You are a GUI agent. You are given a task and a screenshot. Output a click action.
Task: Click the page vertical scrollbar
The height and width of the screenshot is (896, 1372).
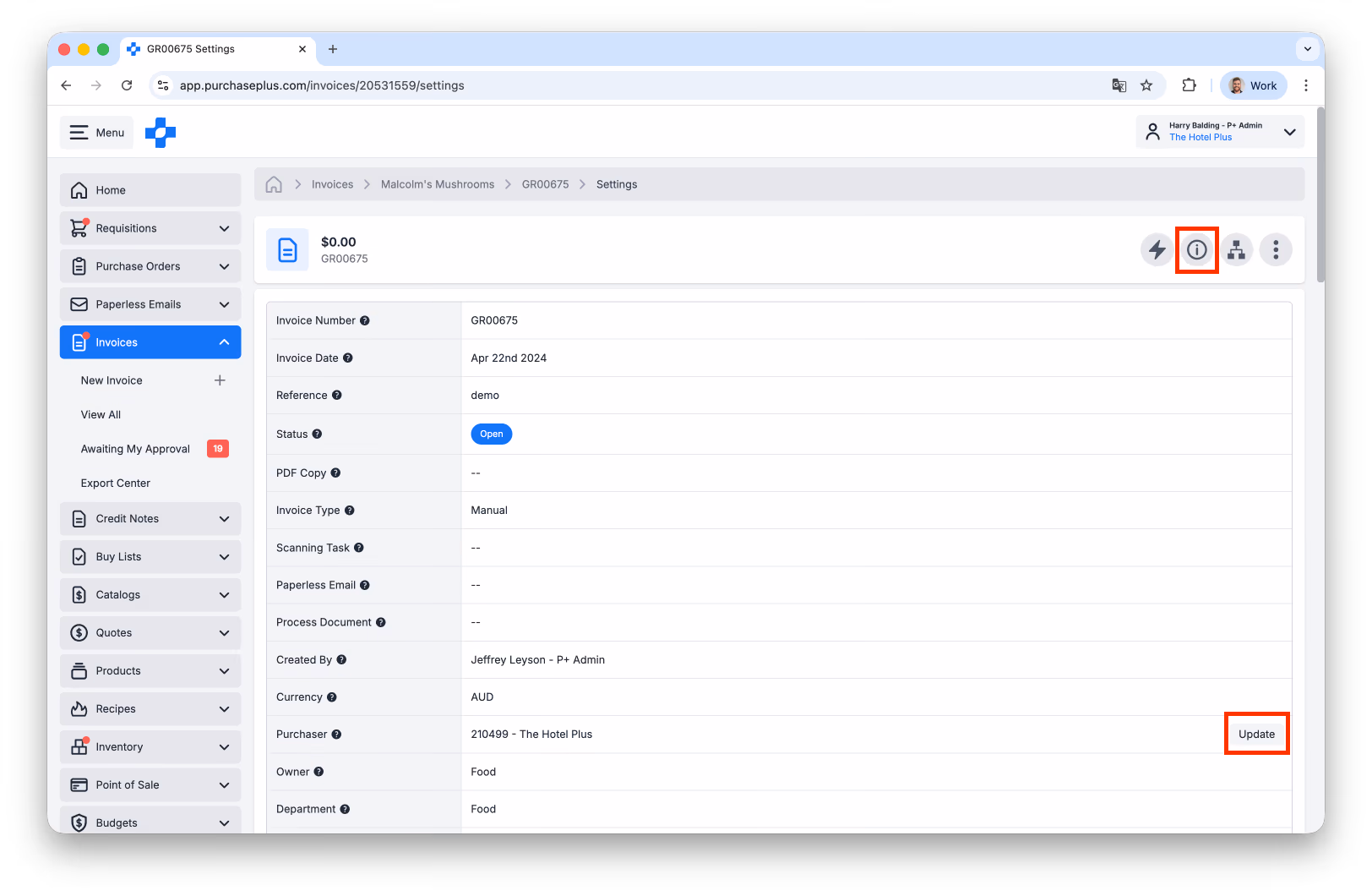(x=1320, y=196)
